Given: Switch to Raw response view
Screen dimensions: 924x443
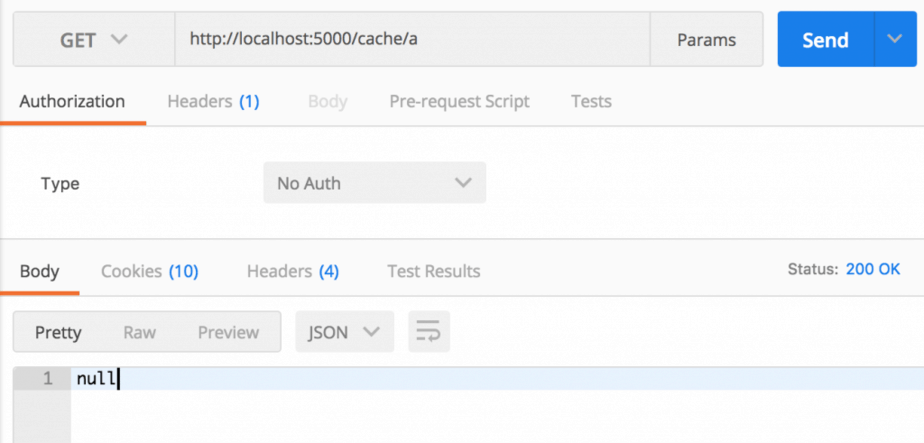Looking at the screenshot, I should (139, 332).
